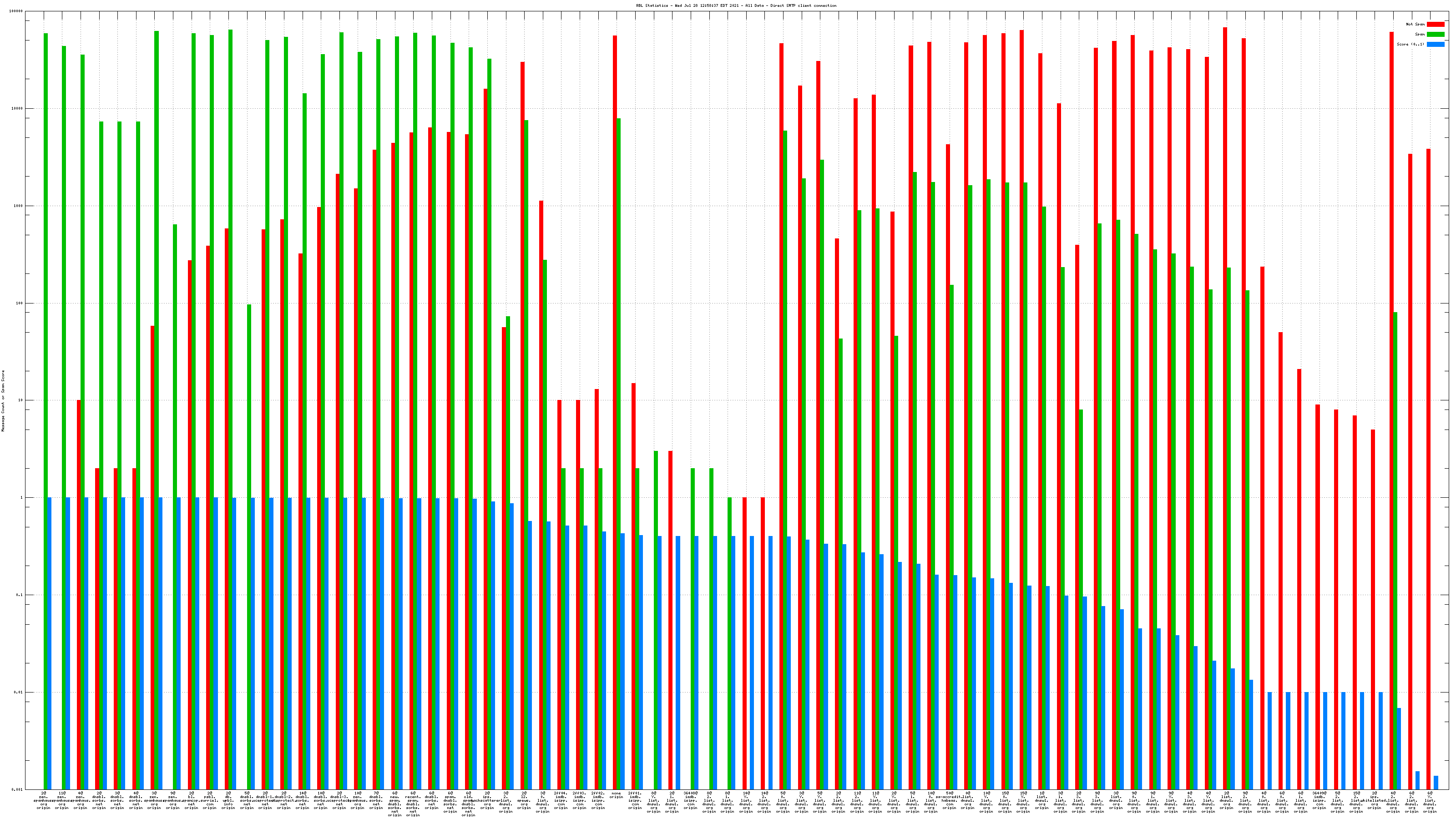Click the 'Not Spam' legend label text
The height and width of the screenshot is (819, 1456).
click(x=1416, y=24)
